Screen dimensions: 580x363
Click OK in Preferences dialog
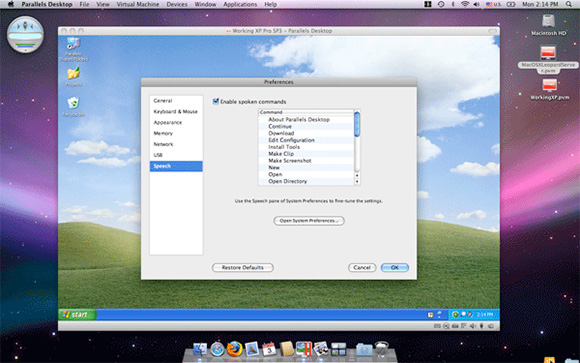[x=395, y=267]
